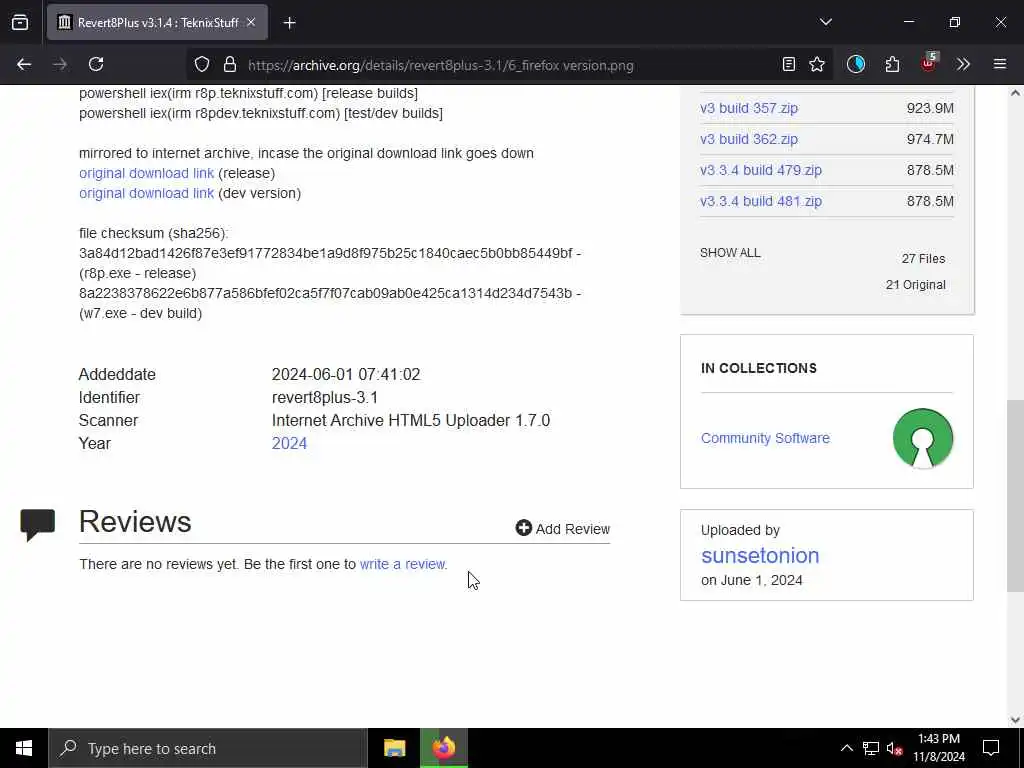This screenshot has height=768, width=1024.
Task: Open uploader sunsetonion profile
Action: tap(760, 555)
